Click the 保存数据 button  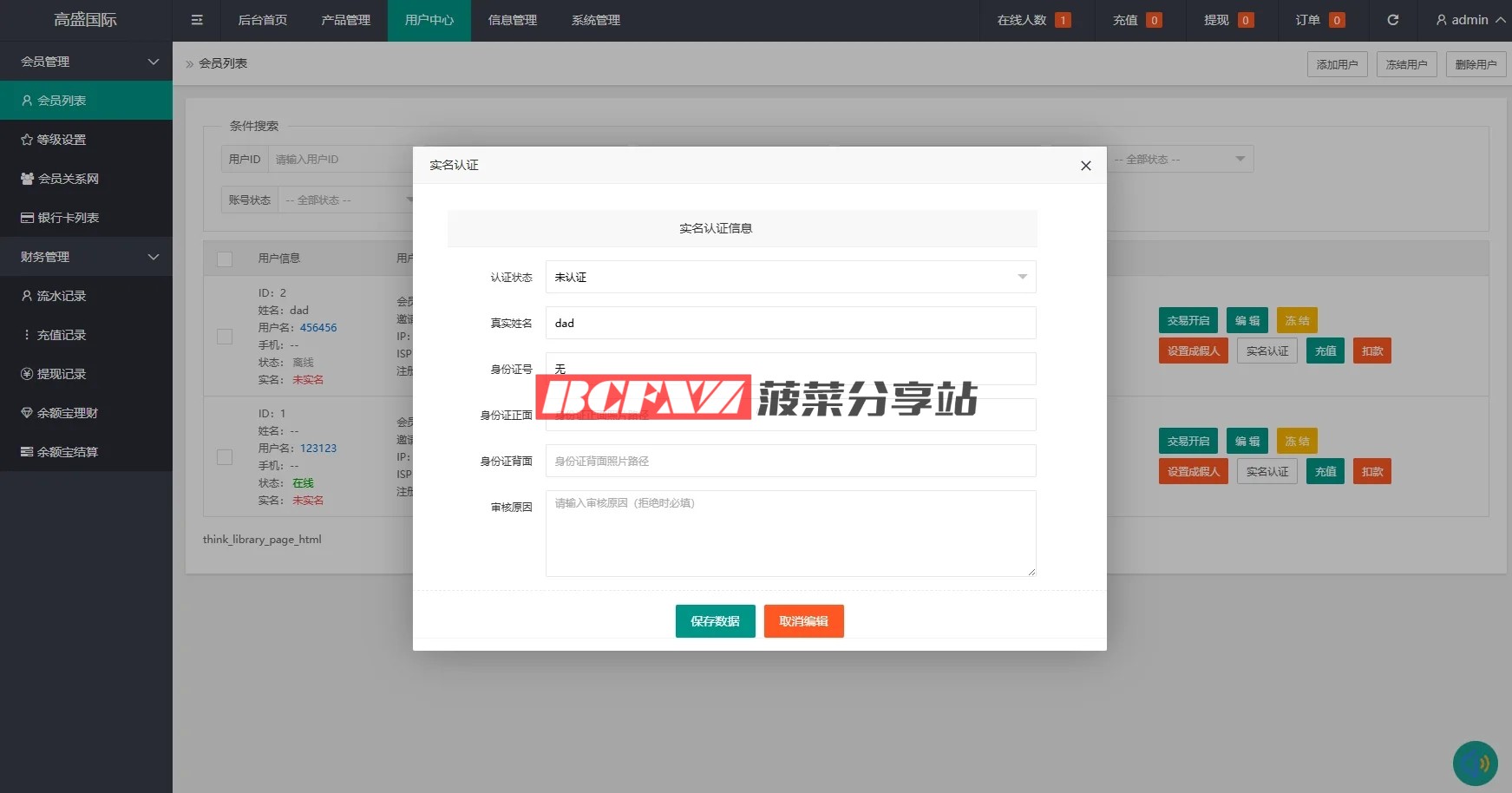click(x=715, y=621)
